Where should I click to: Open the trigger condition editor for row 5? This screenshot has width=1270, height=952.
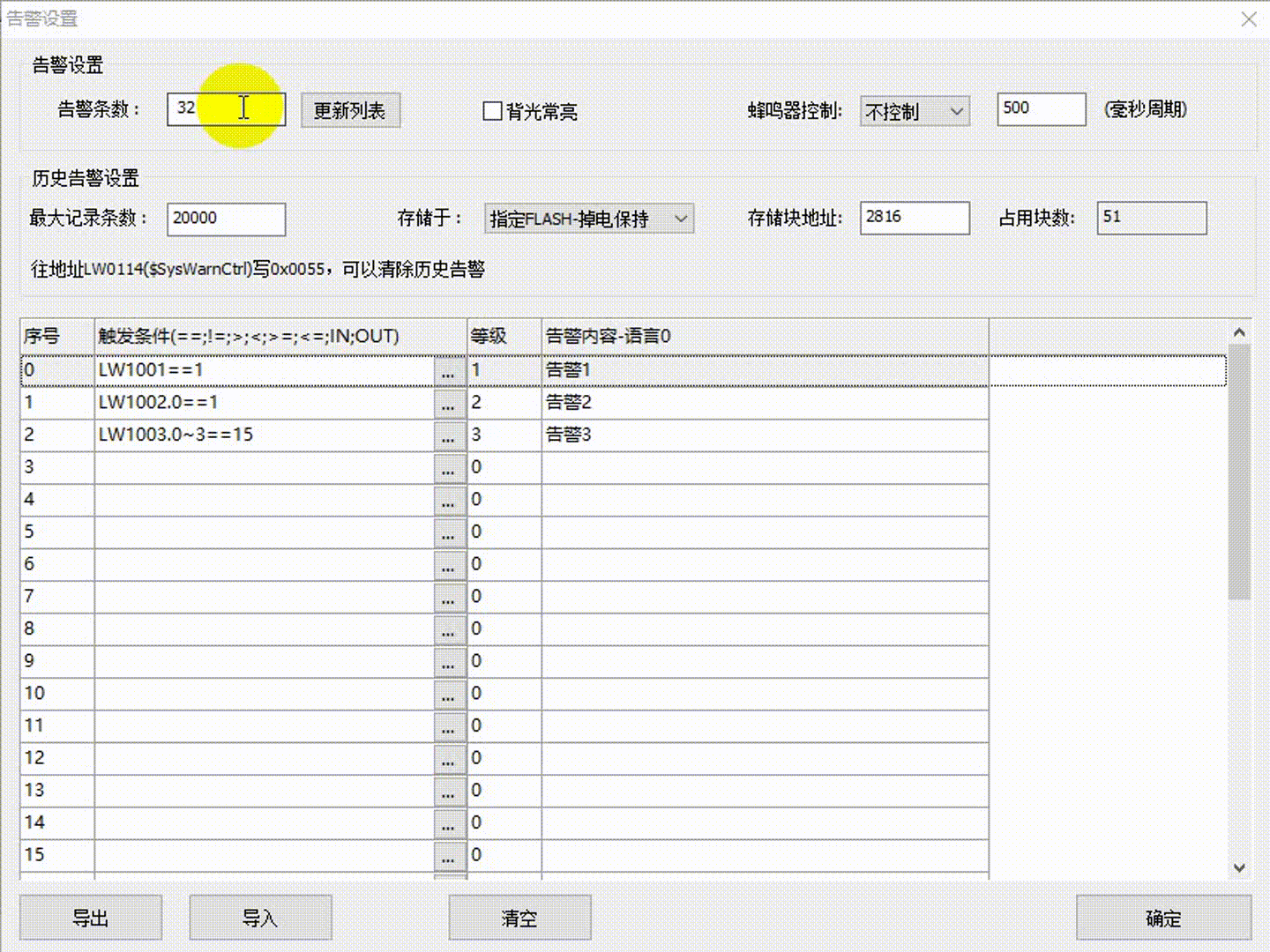point(449,533)
